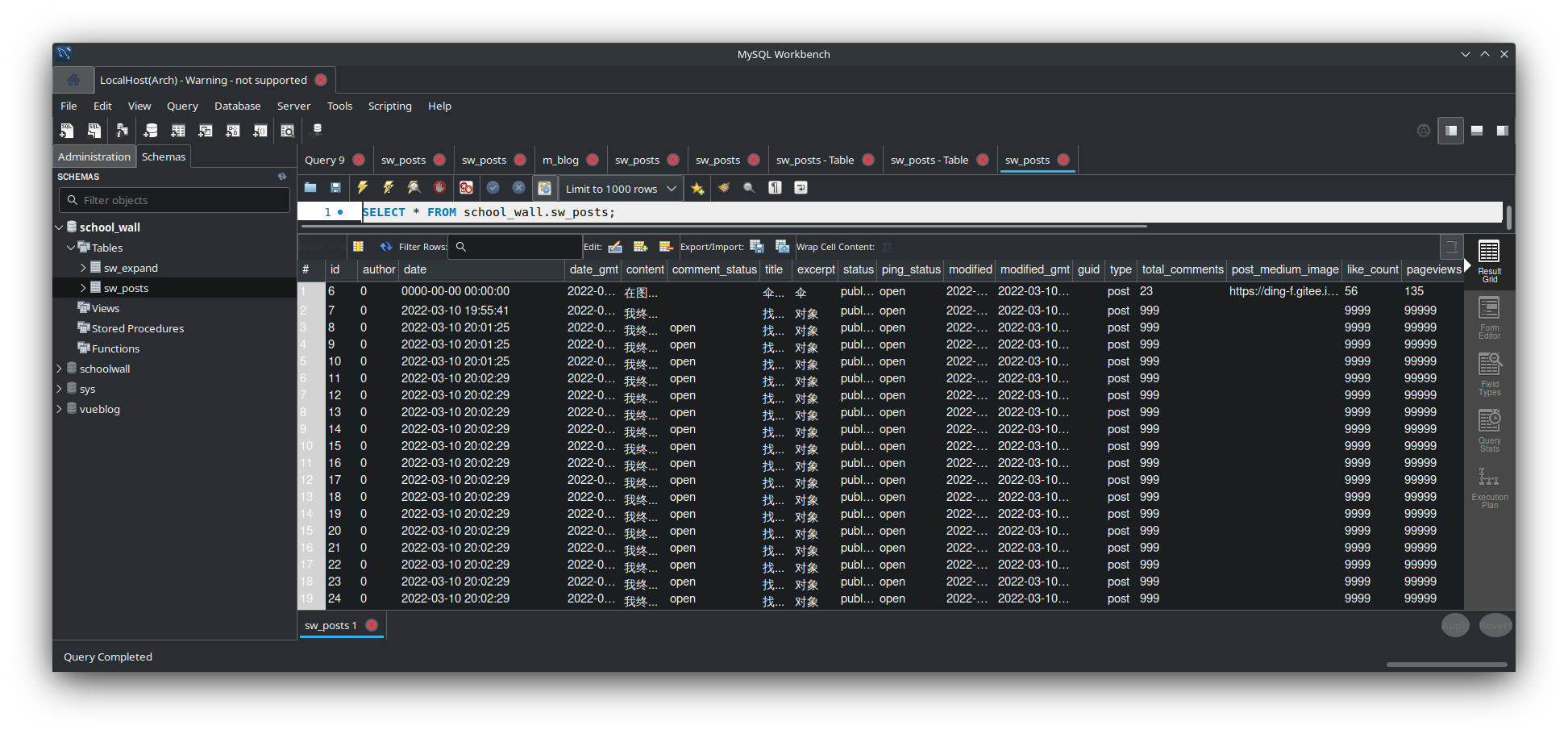The height and width of the screenshot is (734, 1568).
Task: View the Execution Plan panel
Action: click(x=1489, y=487)
